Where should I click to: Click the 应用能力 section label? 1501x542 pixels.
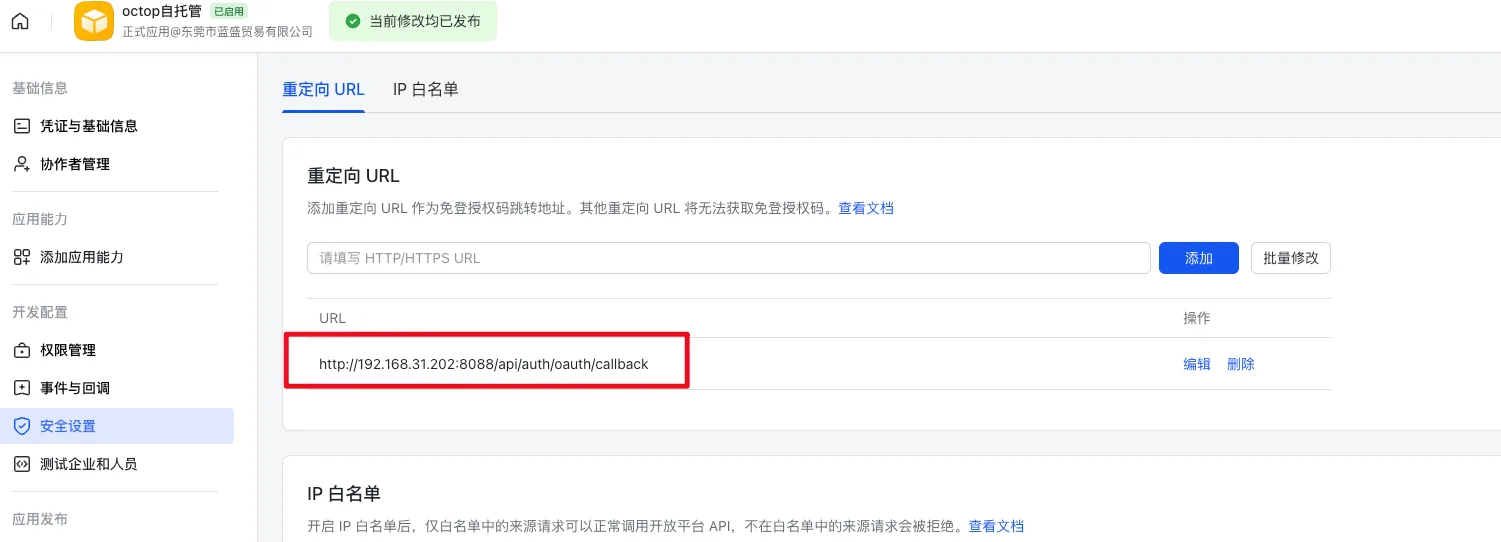coord(40,219)
